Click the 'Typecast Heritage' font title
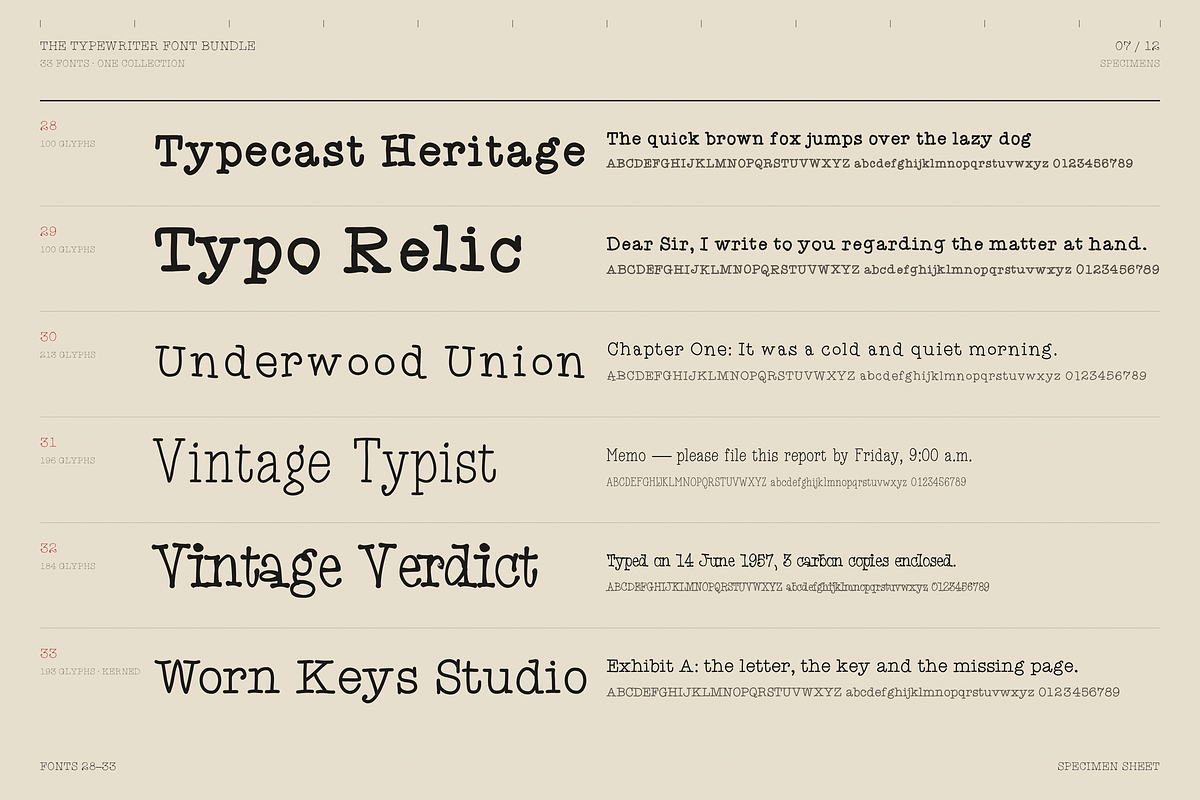 click(x=370, y=154)
